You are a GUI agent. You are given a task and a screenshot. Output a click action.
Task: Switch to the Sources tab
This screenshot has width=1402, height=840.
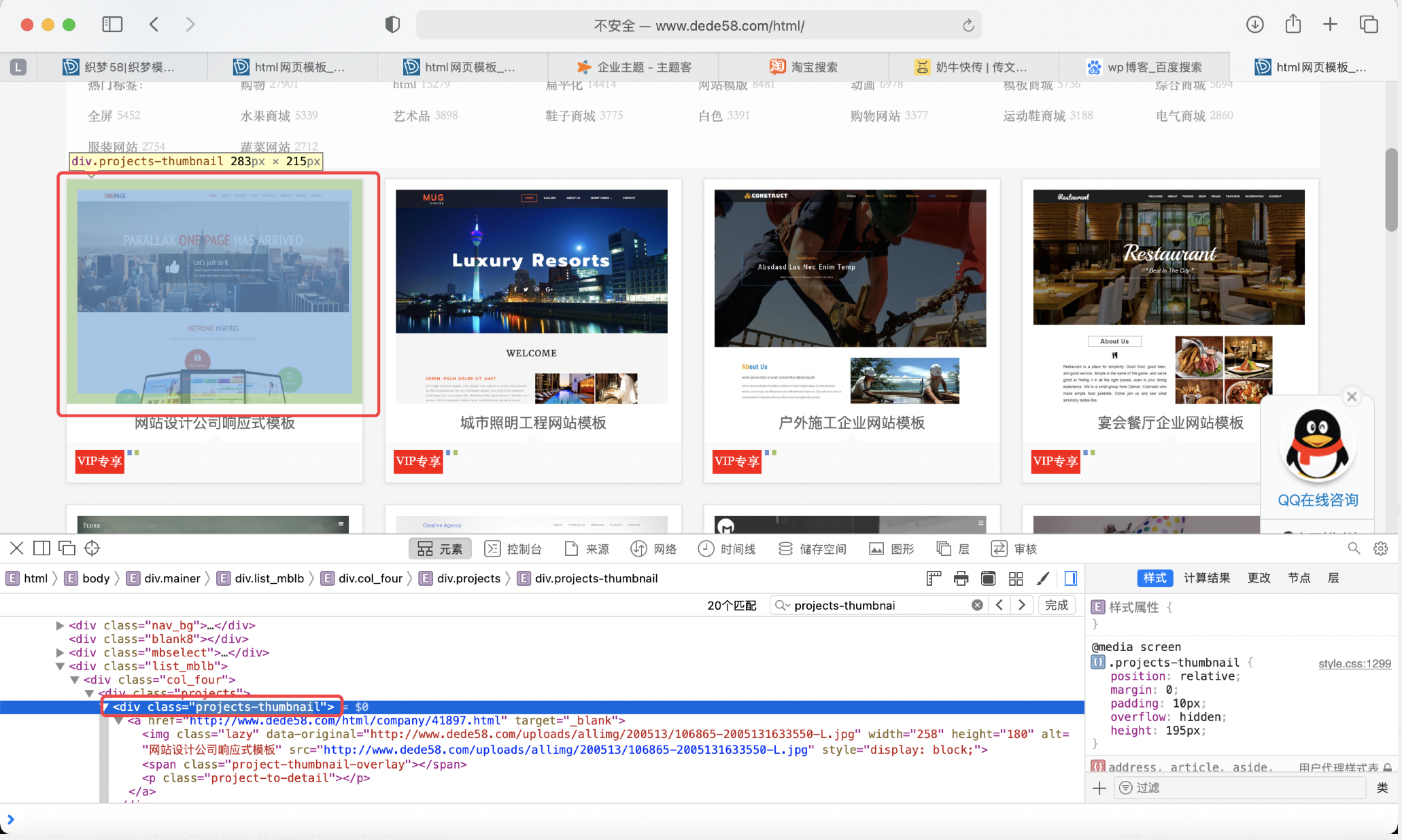(587, 549)
